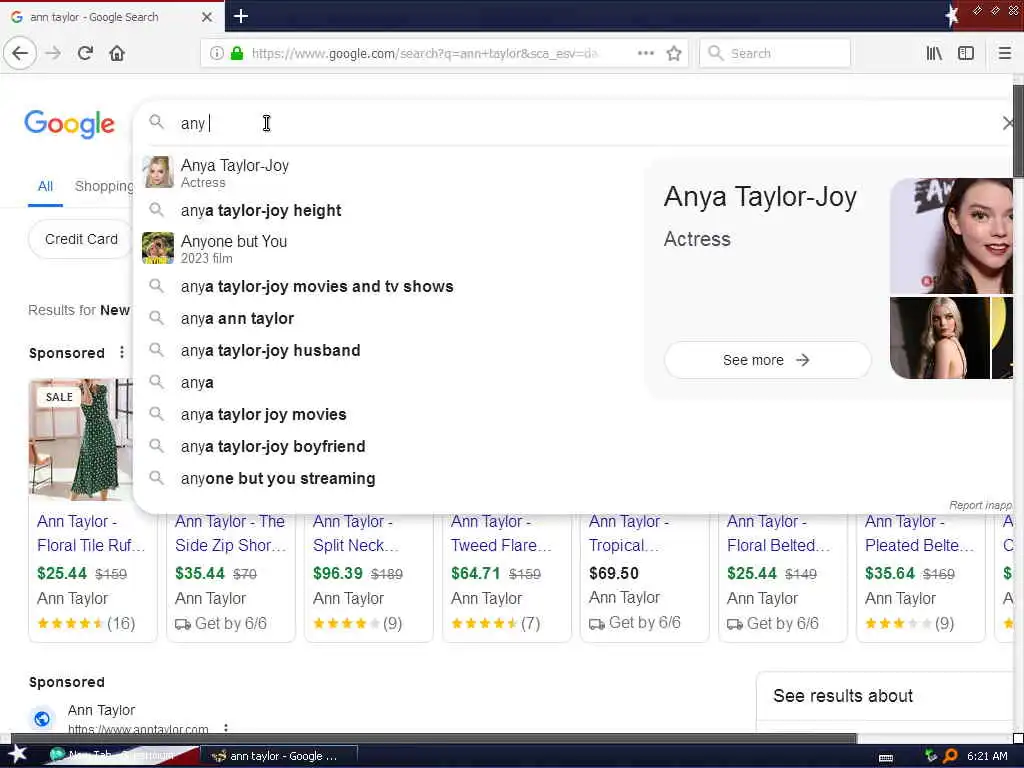The width and height of the screenshot is (1024, 768).
Task: Open Ann Taylor Floral Tile Ruf... product link
Action: tap(91, 533)
